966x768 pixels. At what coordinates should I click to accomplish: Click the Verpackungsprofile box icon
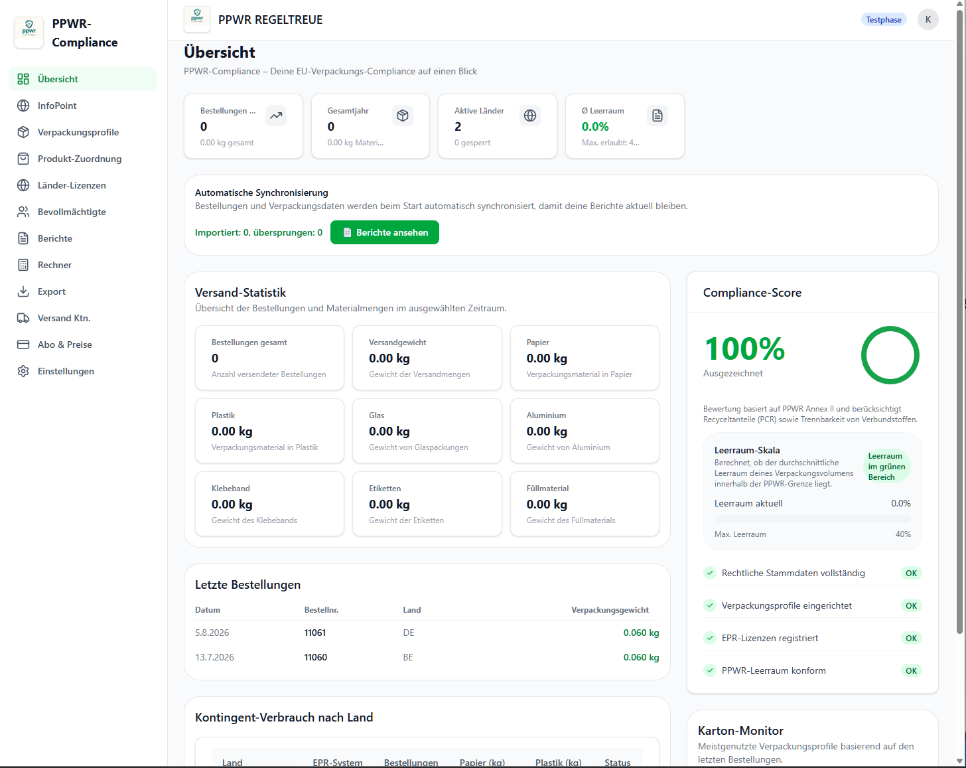click(23, 132)
